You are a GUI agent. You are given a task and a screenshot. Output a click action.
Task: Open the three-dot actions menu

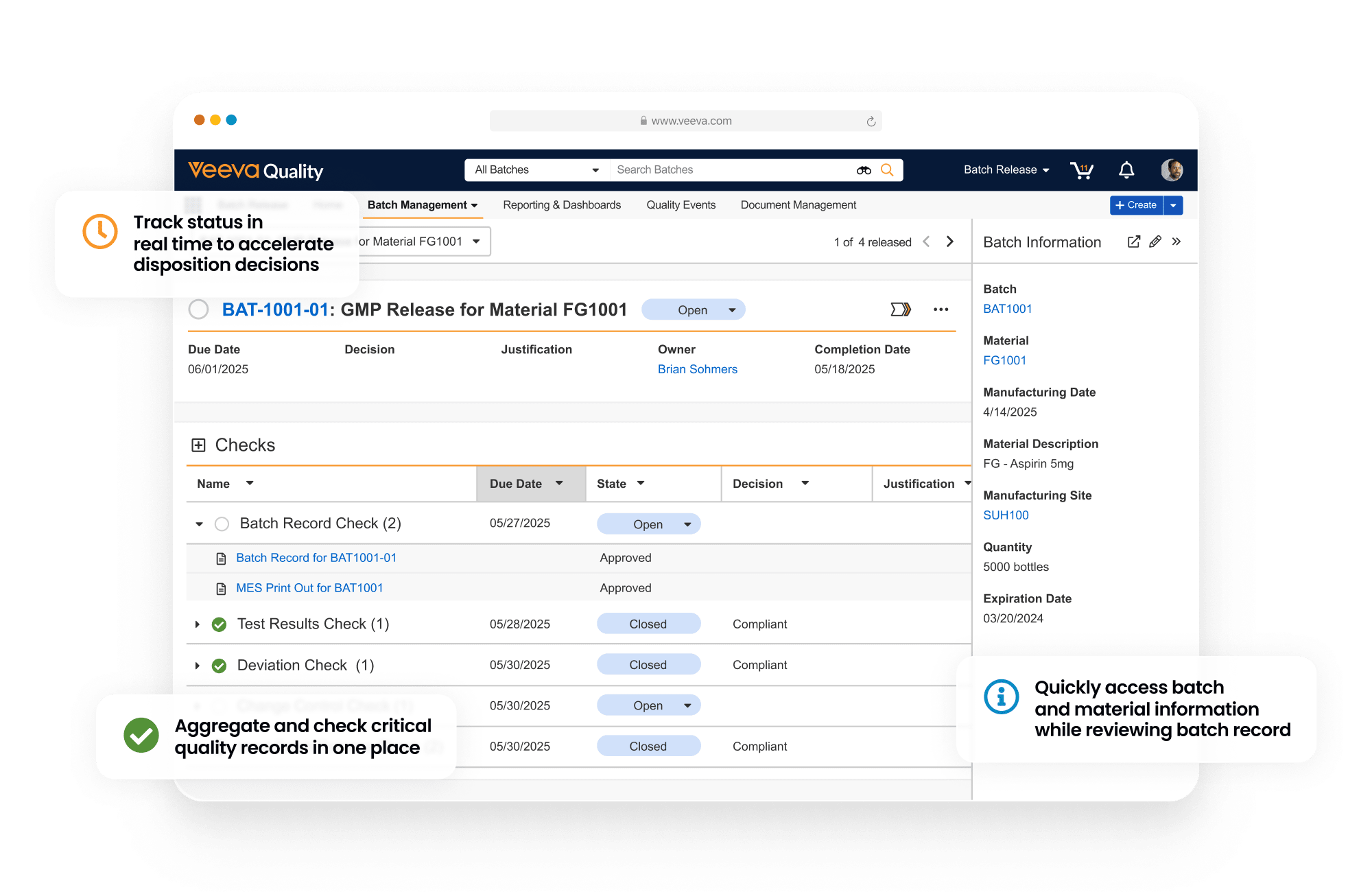[x=941, y=309]
